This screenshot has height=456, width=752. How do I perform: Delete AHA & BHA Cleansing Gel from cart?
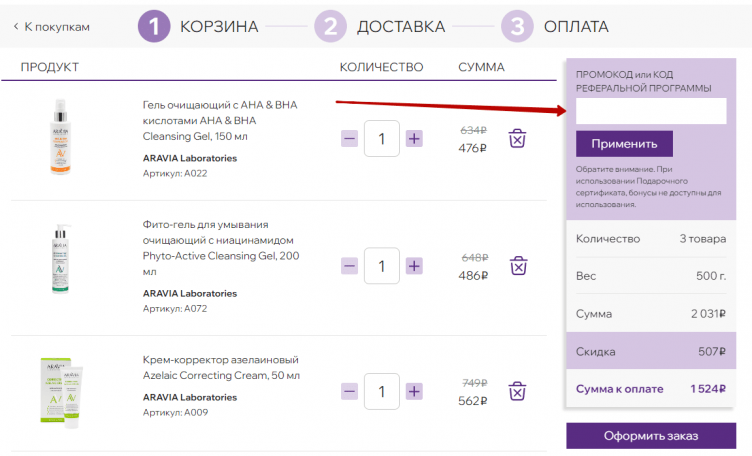(517, 139)
